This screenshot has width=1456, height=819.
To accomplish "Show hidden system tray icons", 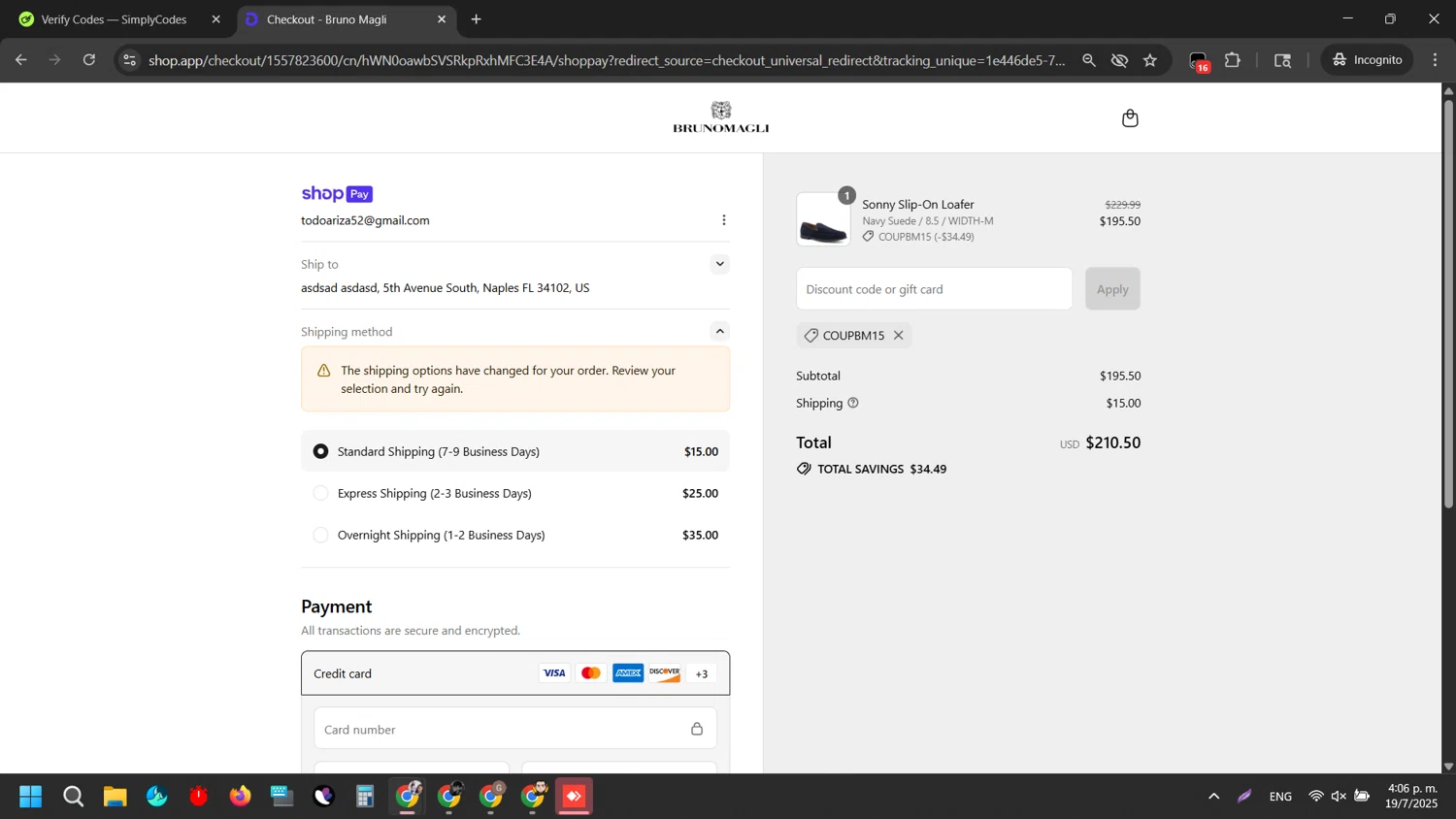I will [x=1213, y=797].
